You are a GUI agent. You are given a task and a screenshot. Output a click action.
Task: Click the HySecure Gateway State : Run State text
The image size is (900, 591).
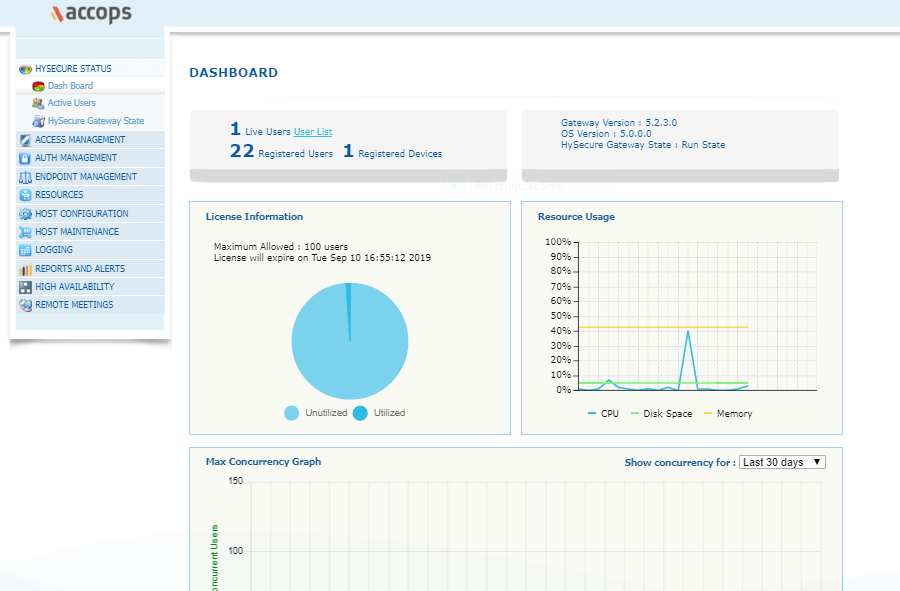point(643,145)
